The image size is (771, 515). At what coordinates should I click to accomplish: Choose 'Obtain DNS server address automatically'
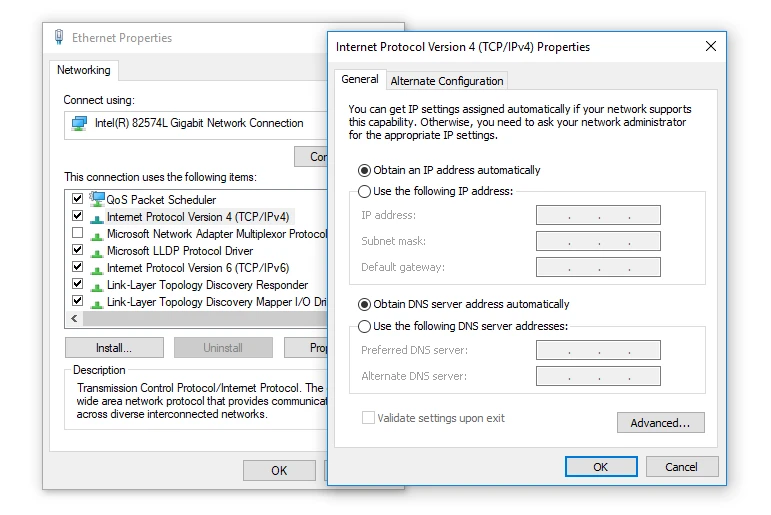click(x=364, y=304)
